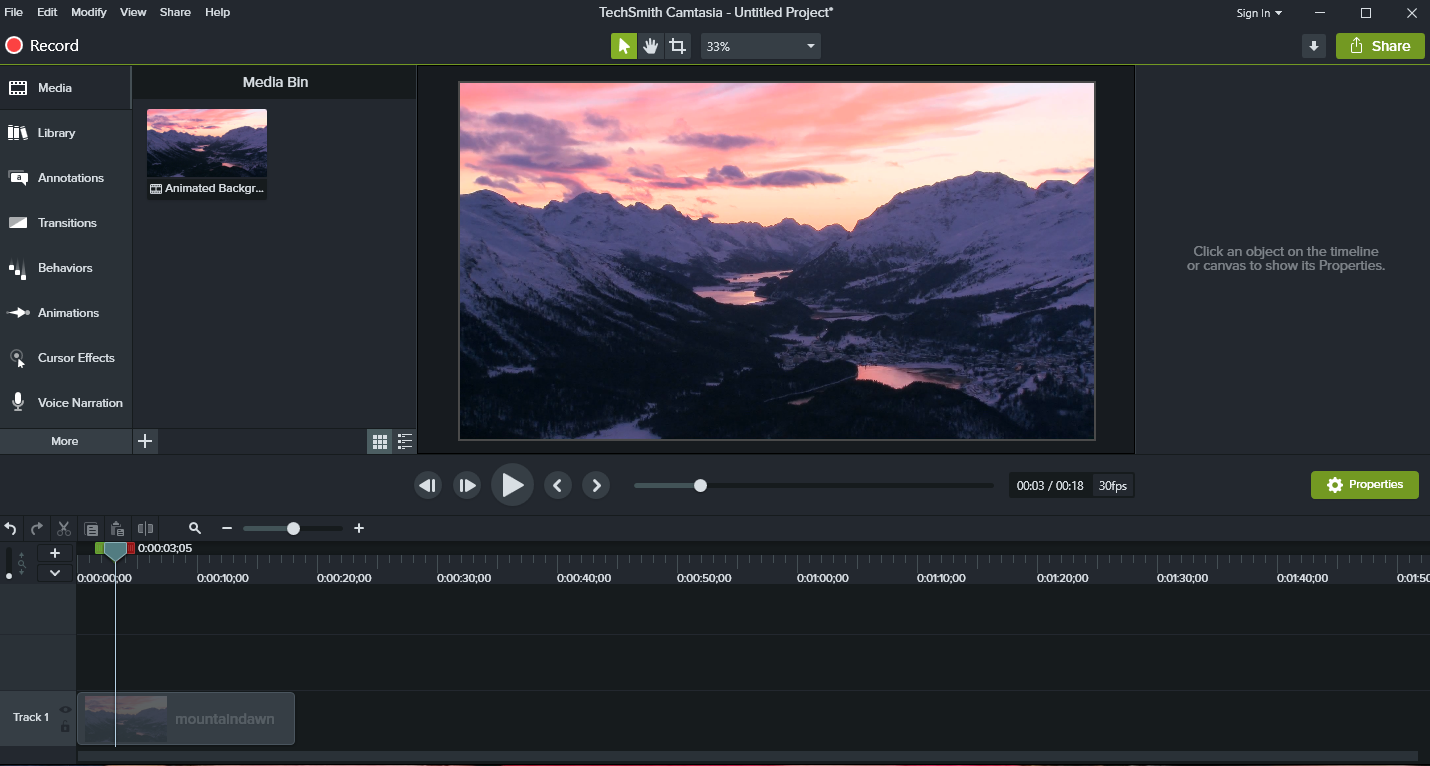Select the Crop tool above the canvas
1430x766 pixels.
coord(678,46)
